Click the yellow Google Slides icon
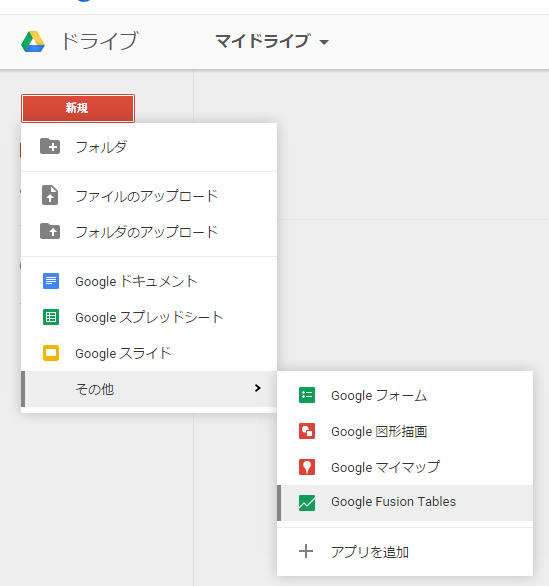 point(51,353)
